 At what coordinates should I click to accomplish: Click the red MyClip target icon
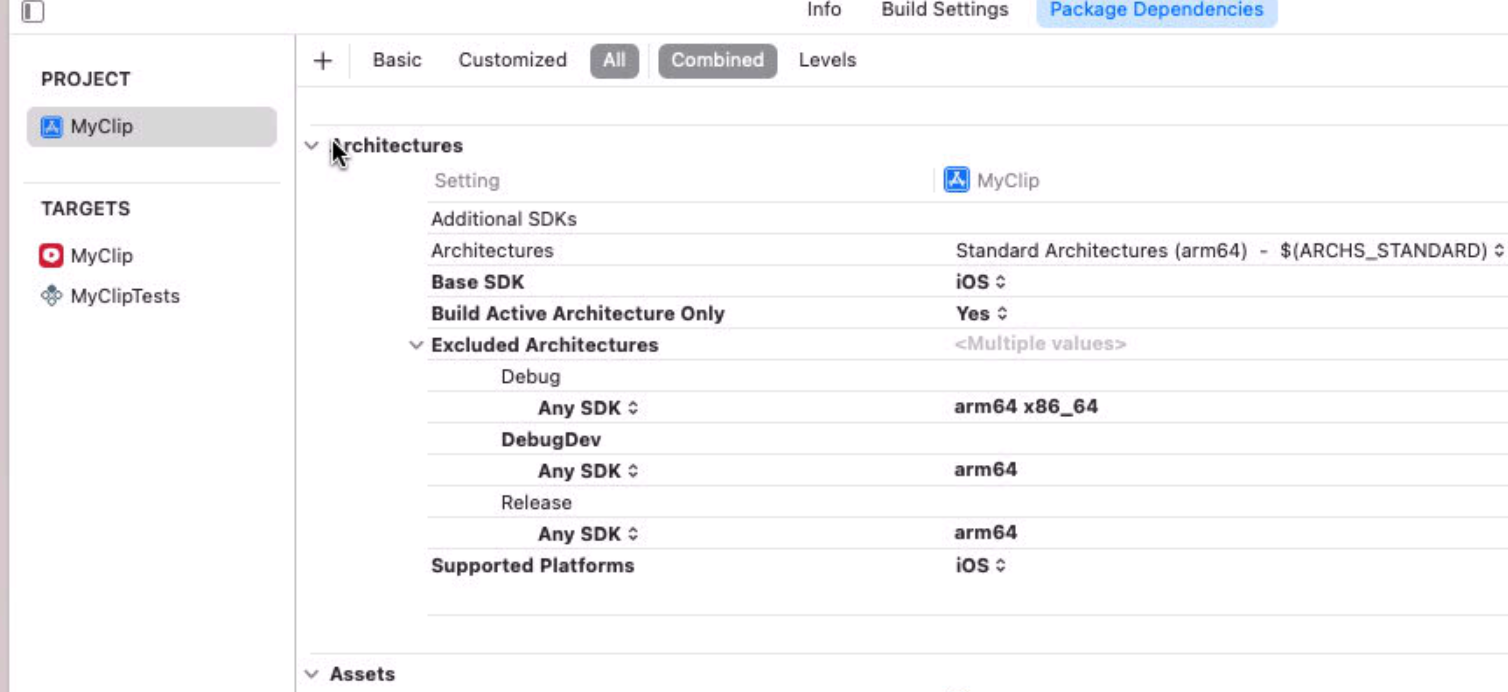tap(51, 256)
